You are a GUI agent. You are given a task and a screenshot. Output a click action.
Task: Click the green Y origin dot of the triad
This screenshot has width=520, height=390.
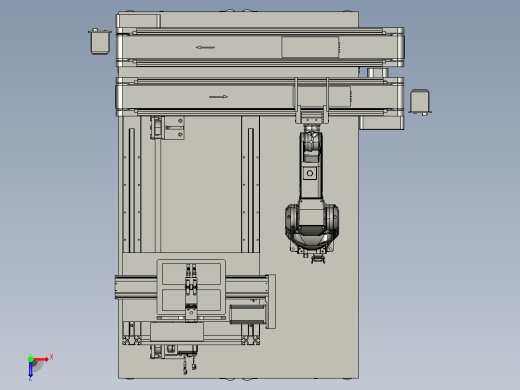pyautogui.click(x=30, y=359)
